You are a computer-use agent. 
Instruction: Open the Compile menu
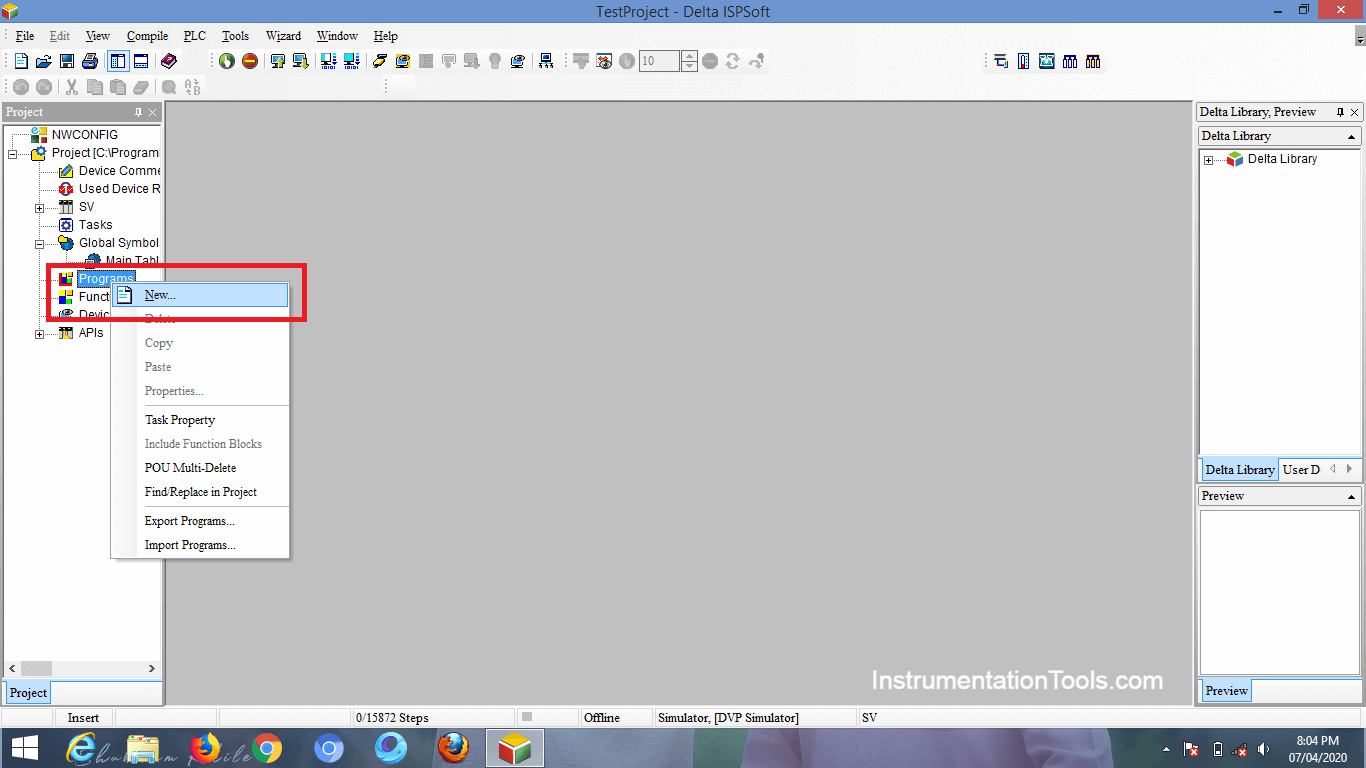tap(147, 36)
